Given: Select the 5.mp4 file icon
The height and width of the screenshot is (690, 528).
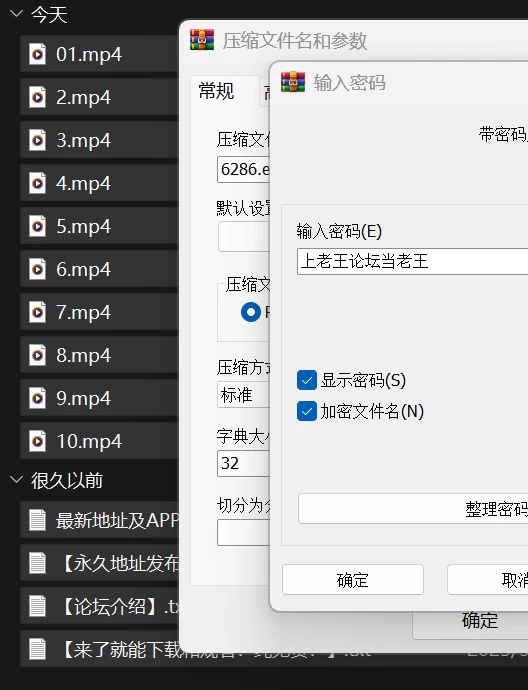Looking at the screenshot, I should (37, 226).
